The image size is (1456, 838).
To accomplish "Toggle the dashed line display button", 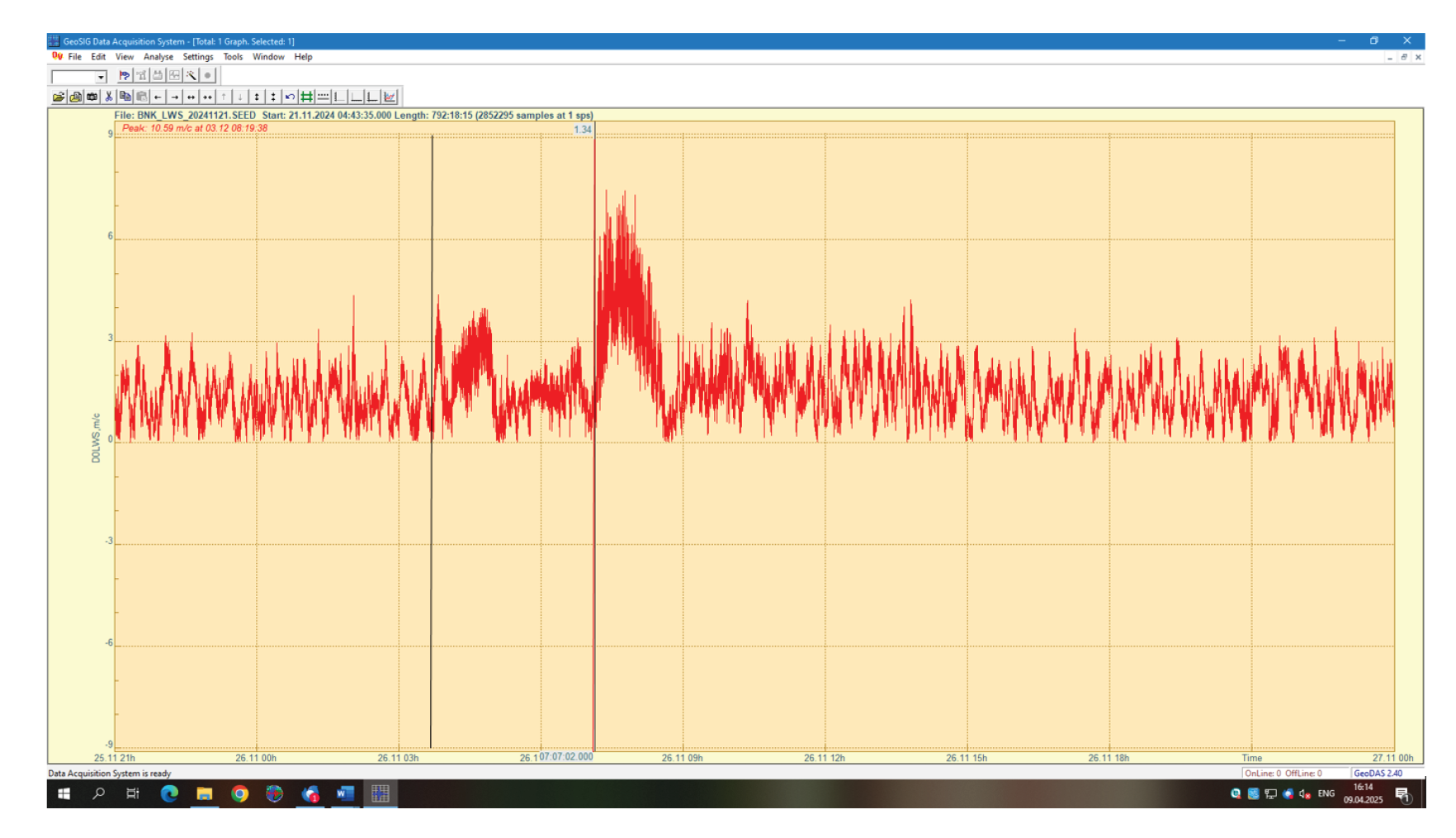I will click(x=323, y=97).
